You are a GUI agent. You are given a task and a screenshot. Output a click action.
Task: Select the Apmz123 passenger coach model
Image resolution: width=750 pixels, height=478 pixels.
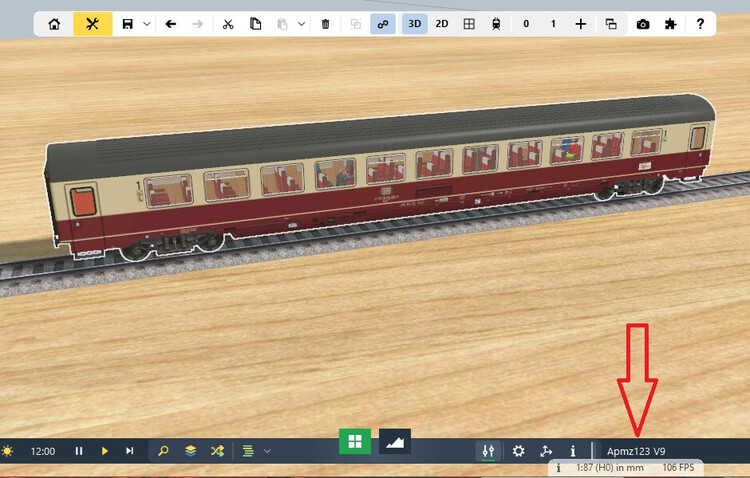tap(378, 177)
